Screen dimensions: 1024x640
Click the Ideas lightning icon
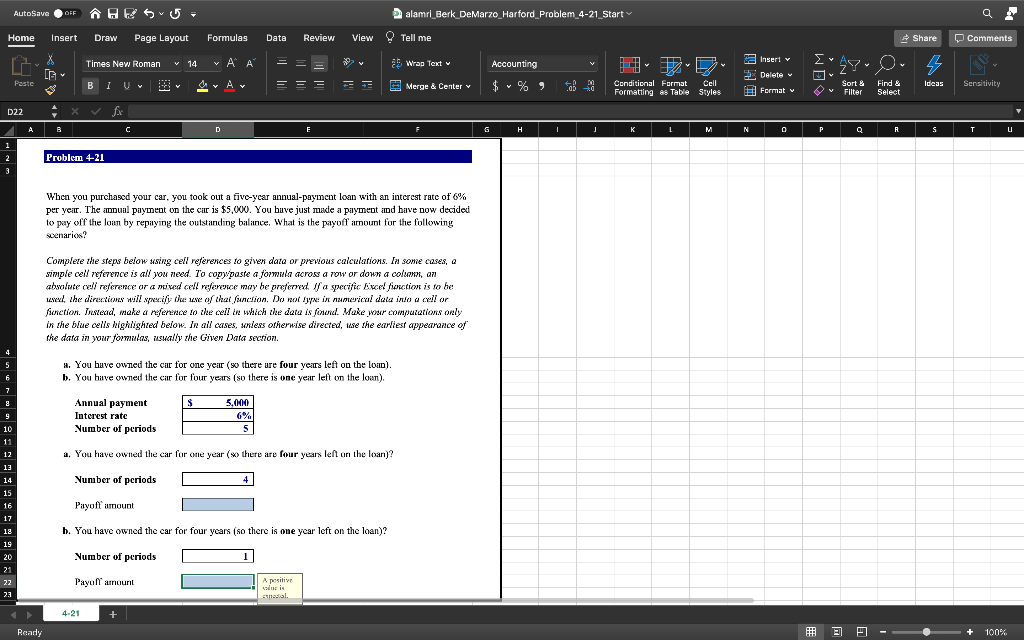tap(933, 71)
